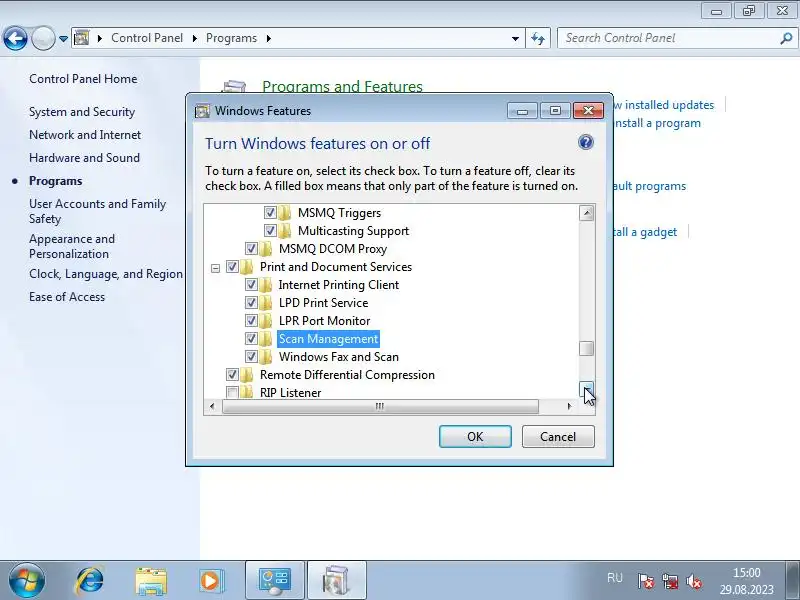Uncheck Remote Differential Compression checkbox
800x600 pixels.
click(232, 374)
